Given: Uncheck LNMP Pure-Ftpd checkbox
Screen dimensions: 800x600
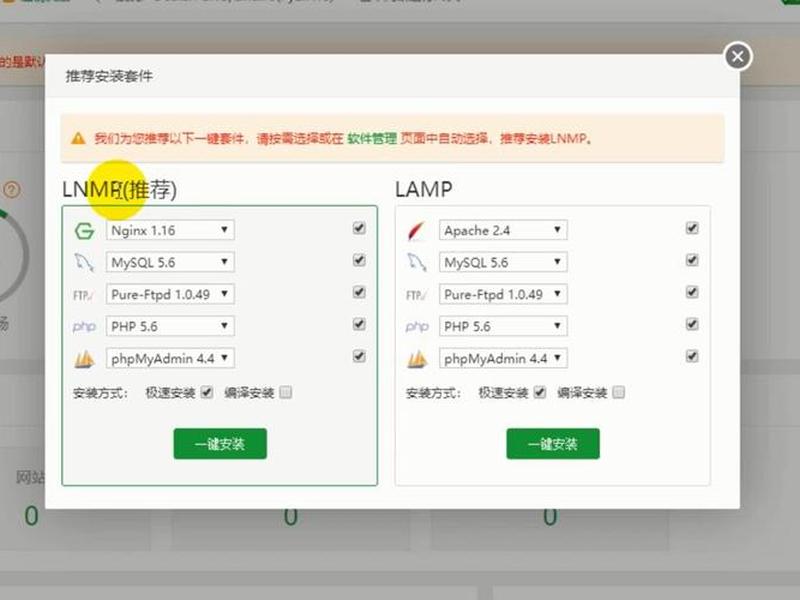Looking at the screenshot, I should (359, 292).
